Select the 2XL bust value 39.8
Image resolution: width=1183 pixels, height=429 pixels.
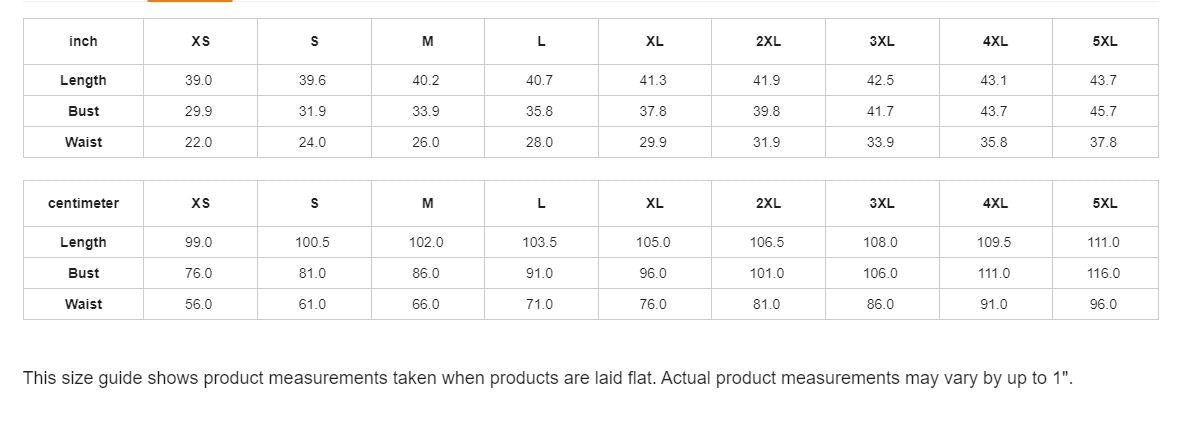tap(767, 111)
